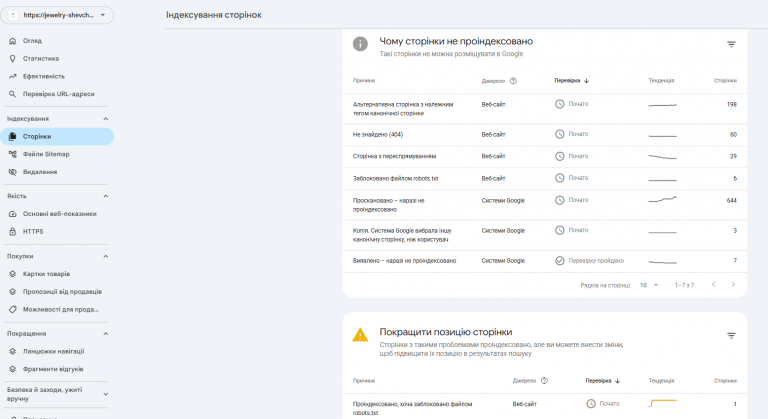Open Перевірка URL-адреси tool
768x419 pixels.
[57, 94]
